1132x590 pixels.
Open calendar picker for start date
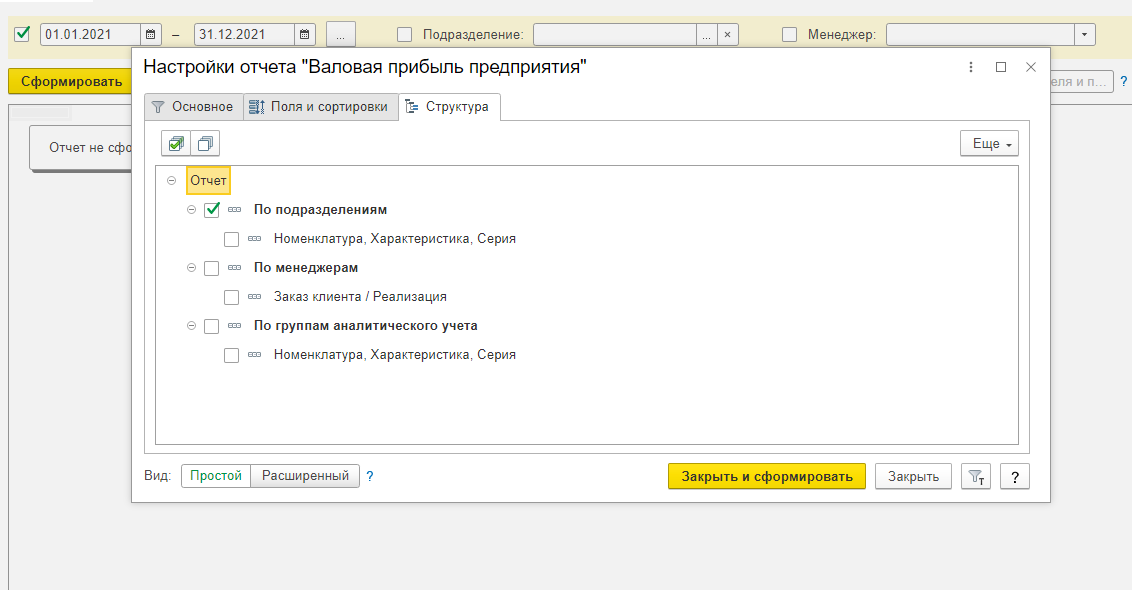pyautogui.click(x=150, y=34)
